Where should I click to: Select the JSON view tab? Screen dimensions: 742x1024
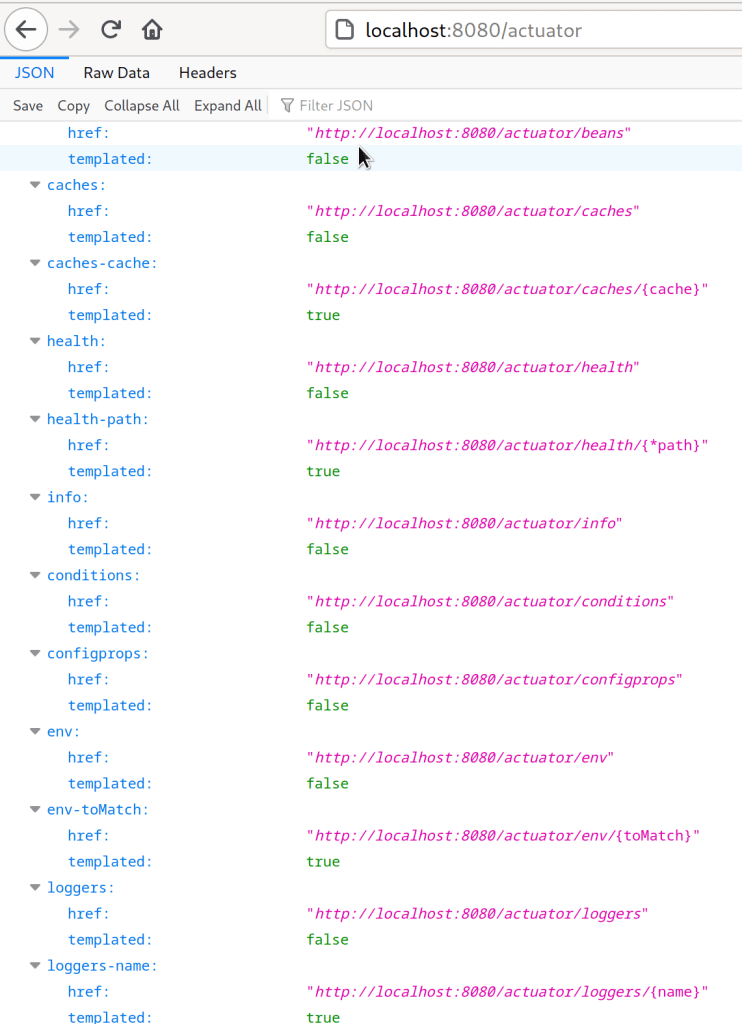pyautogui.click(x=34, y=72)
